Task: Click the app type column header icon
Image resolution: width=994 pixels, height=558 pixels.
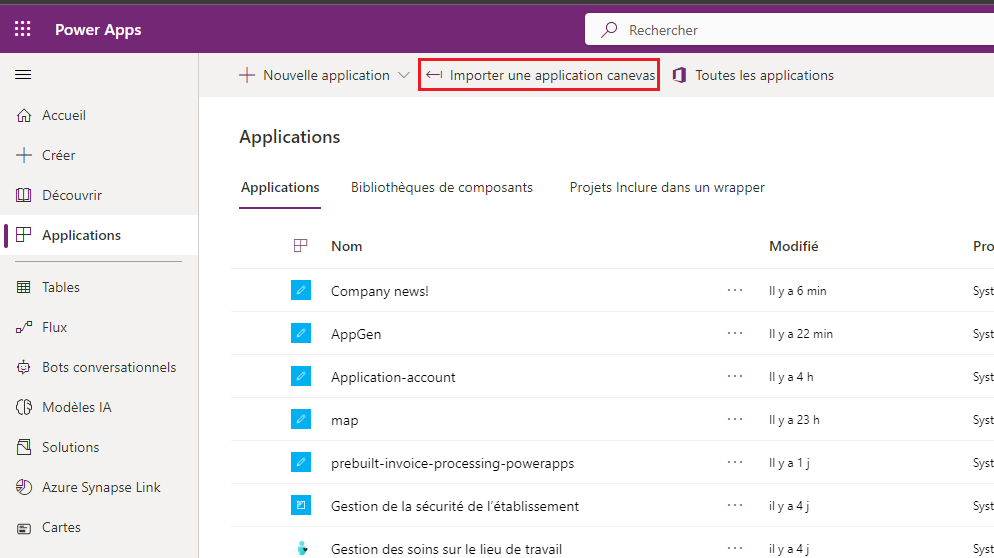Action: (x=300, y=246)
